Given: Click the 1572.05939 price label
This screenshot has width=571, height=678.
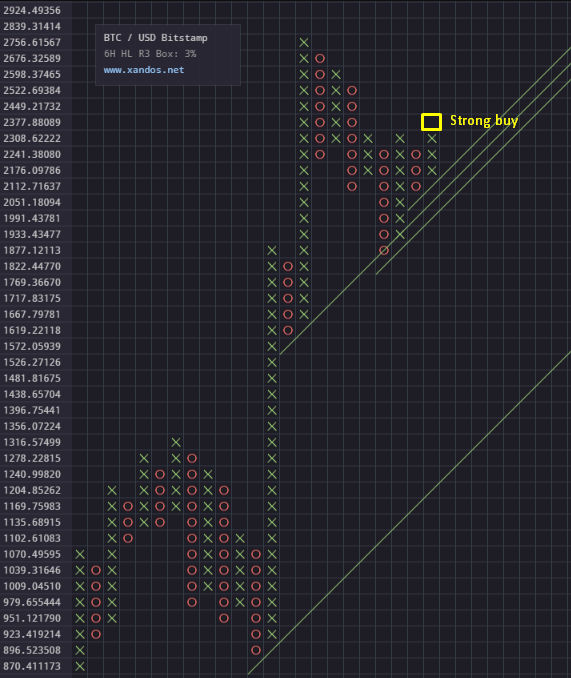Looking at the screenshot, I should click(32, 346).
